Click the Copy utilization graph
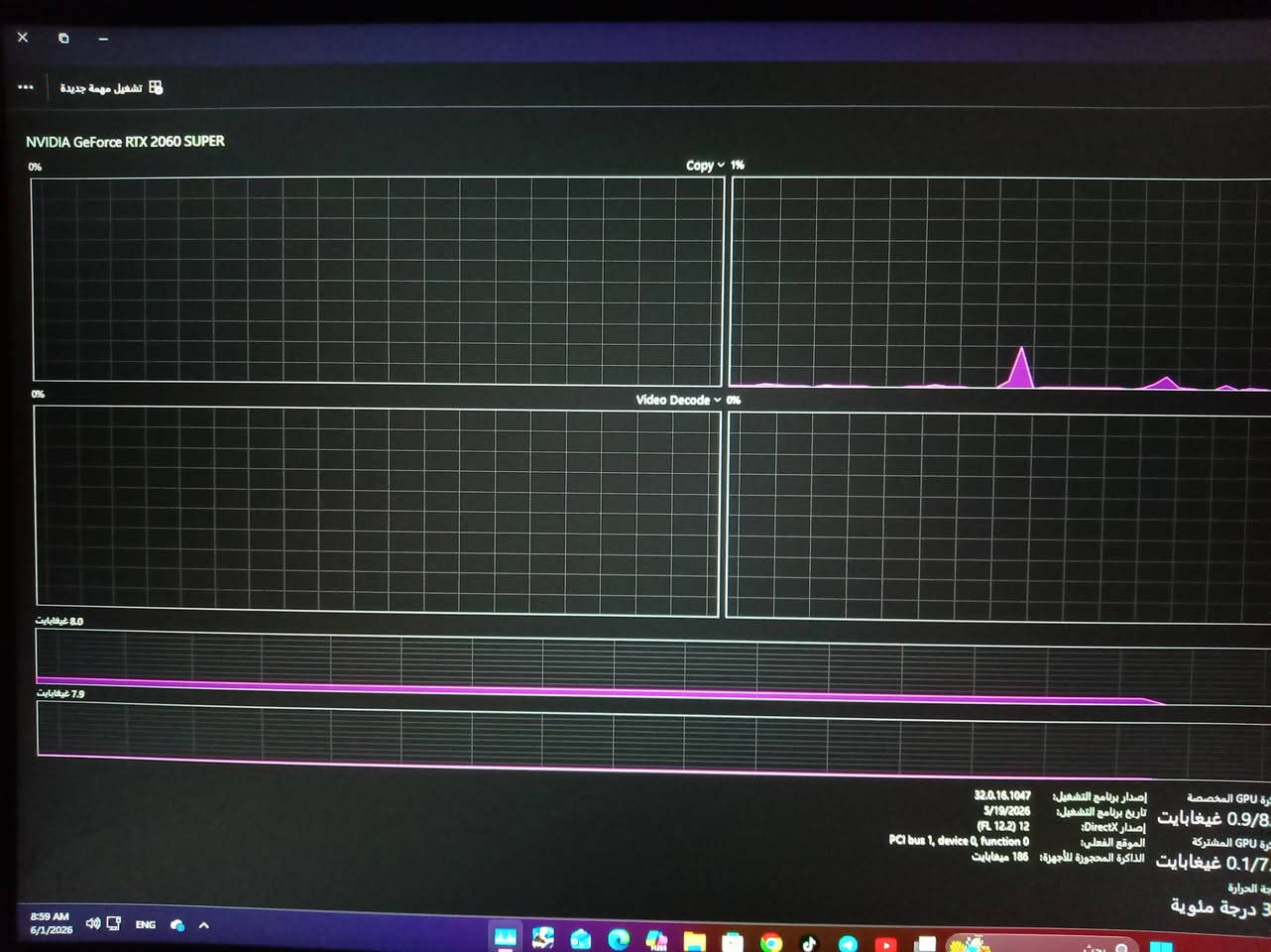 [x=378, y=280]
